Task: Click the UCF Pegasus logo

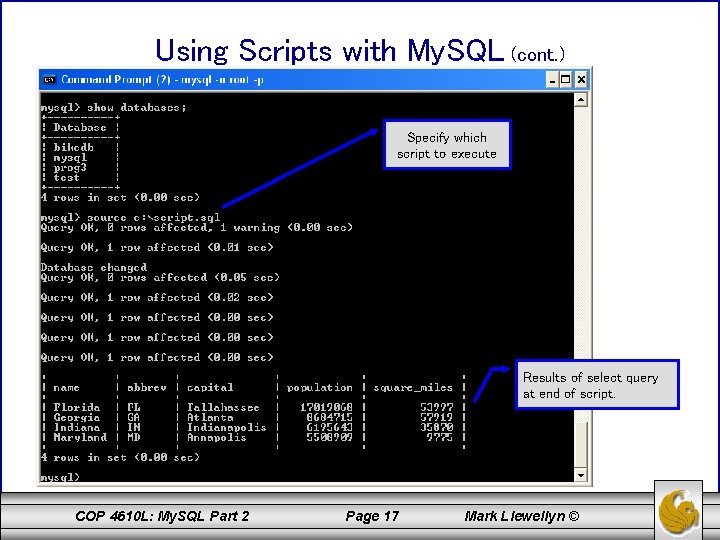Action: click(x=679, y=511)
